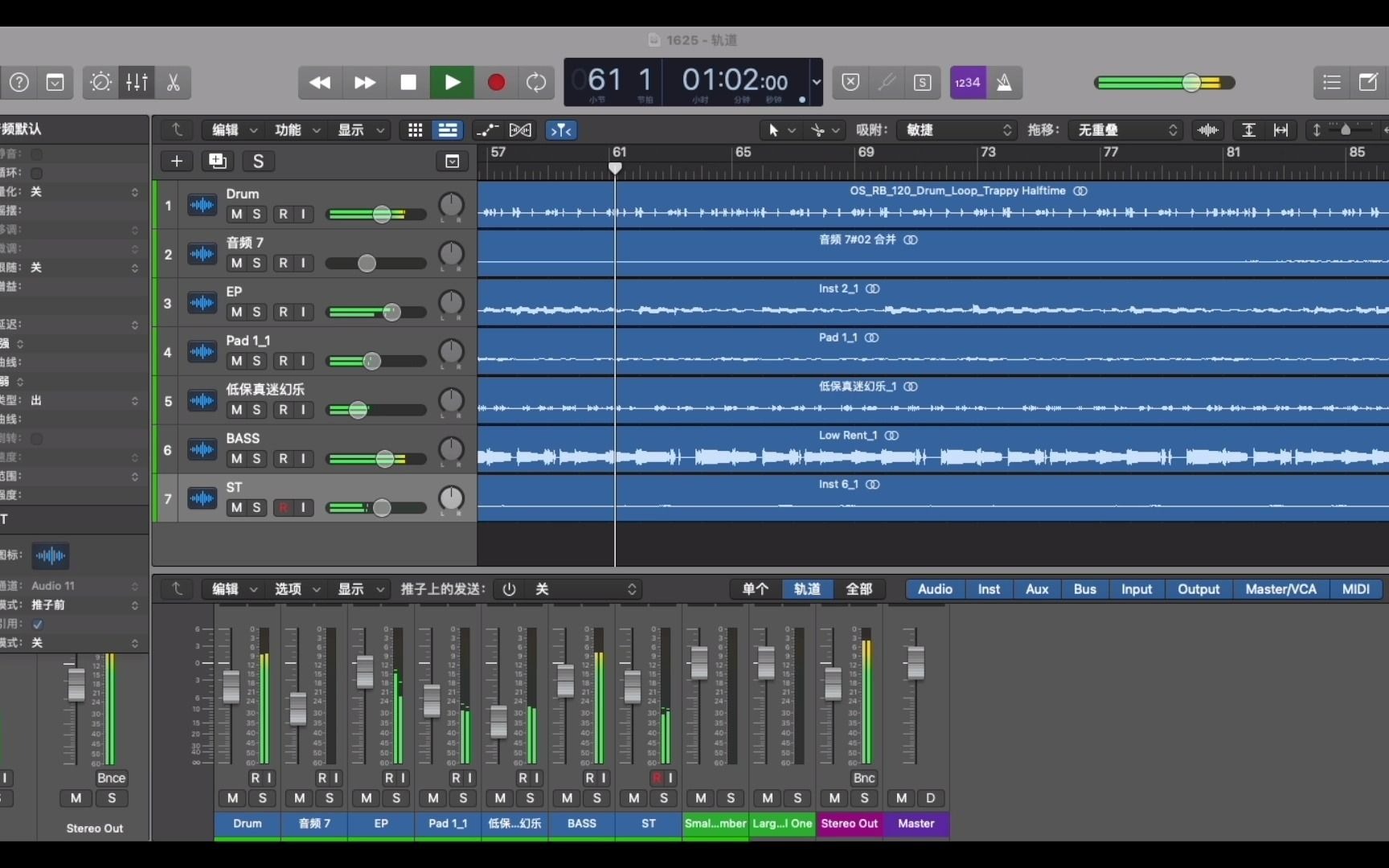The width and height of the screenshot is (1389, 868).
Task: Toggle the metronome click button
Action: coord(1004,83)
